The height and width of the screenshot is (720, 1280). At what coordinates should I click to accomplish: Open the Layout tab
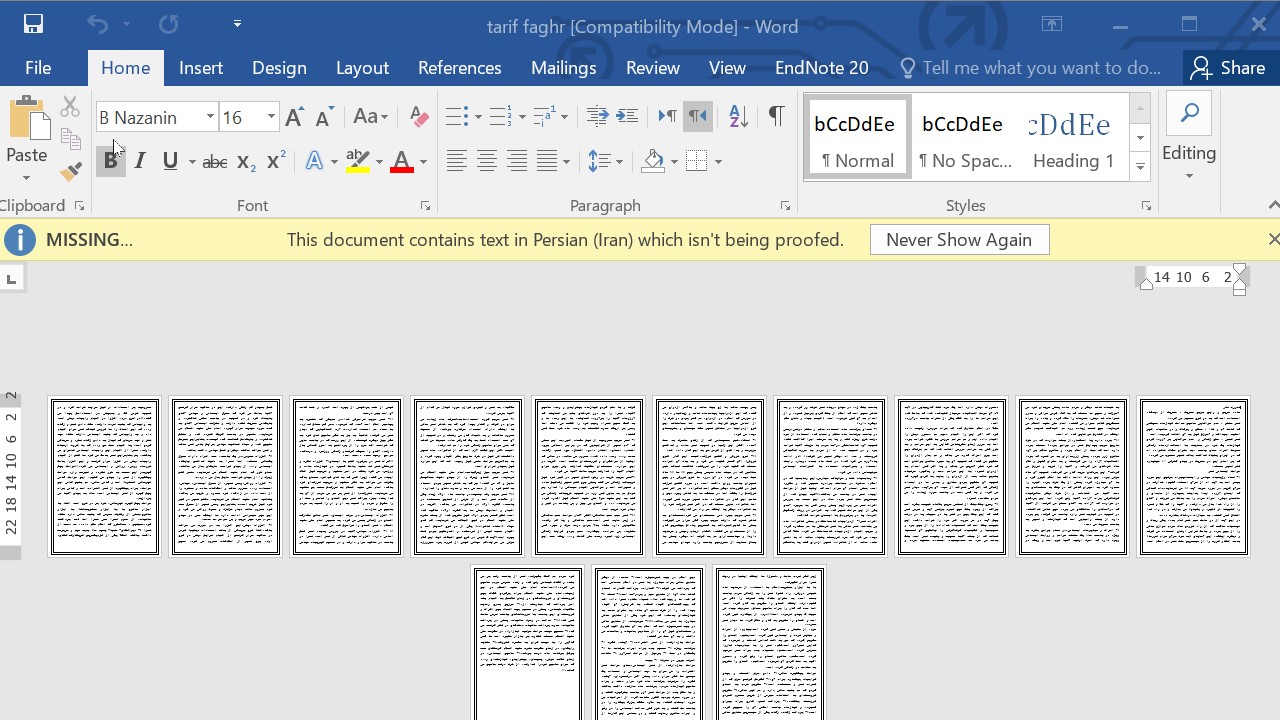[x=362, y=68]
